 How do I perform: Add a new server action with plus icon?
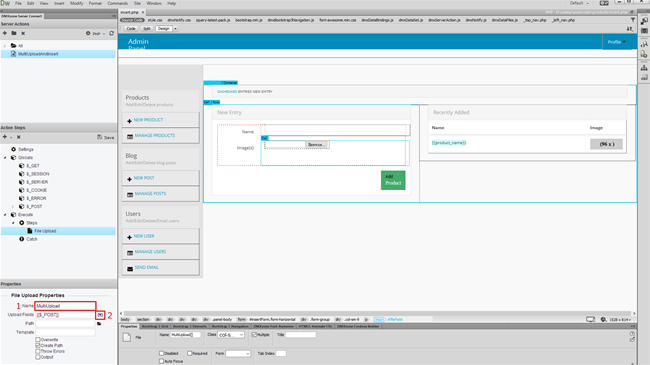coord(5,33)
